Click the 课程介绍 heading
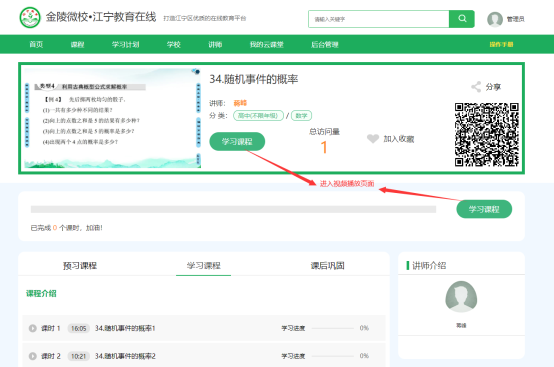The image size is (554, 367). tap(41, 294)
